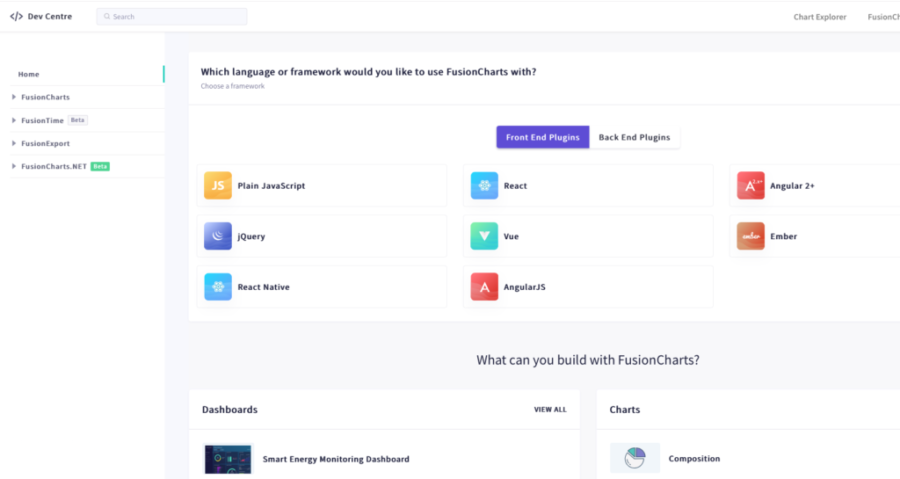900x479 pixels.
Task: Click the Search input field
Action: (x=172, y=17)
